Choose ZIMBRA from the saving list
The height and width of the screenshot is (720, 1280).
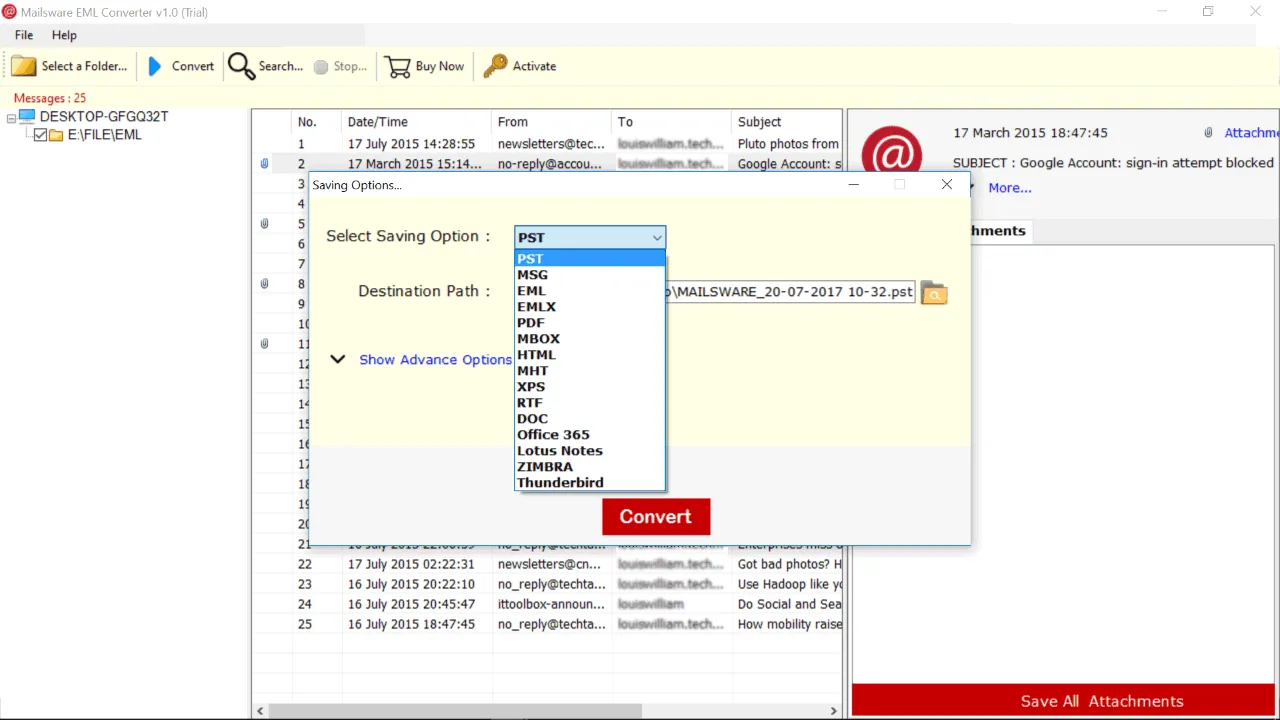click(590, 467)
